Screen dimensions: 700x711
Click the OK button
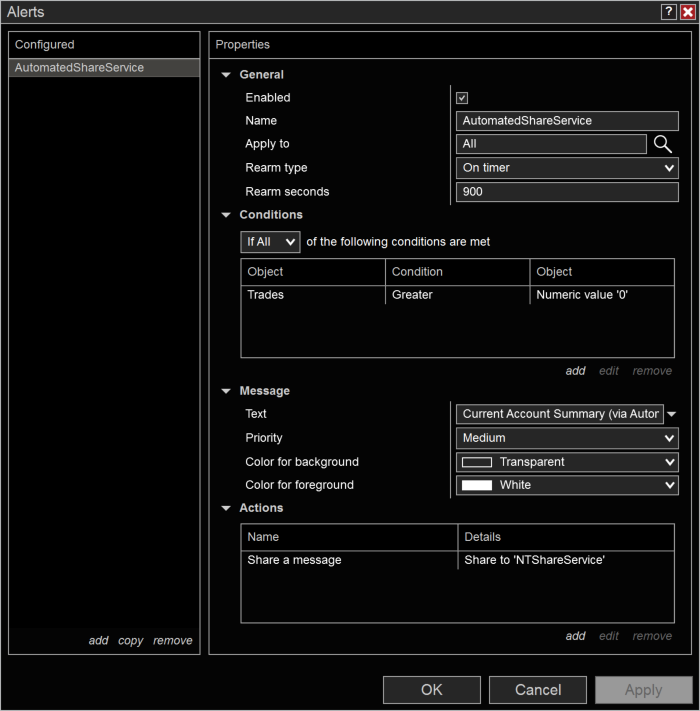(432, 690)
